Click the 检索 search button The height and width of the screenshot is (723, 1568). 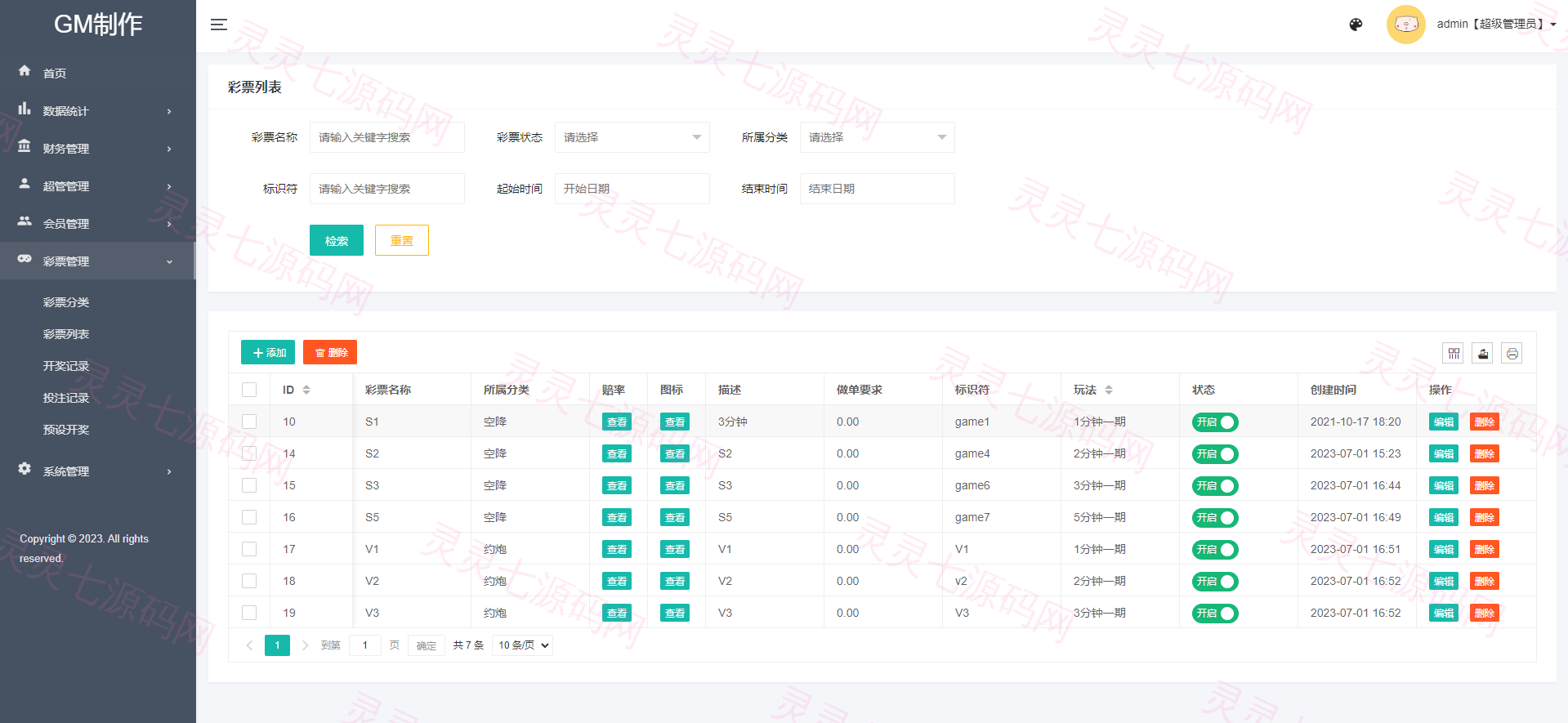click(x=337, y=240)
